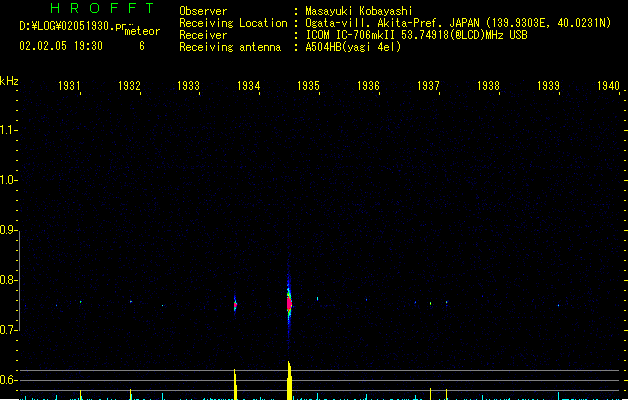Click the large magenta meteor echo near 1935
Image resolution: width=629 pixels, height=400 pixels.
pyautogui.click(x=289, y=304)
